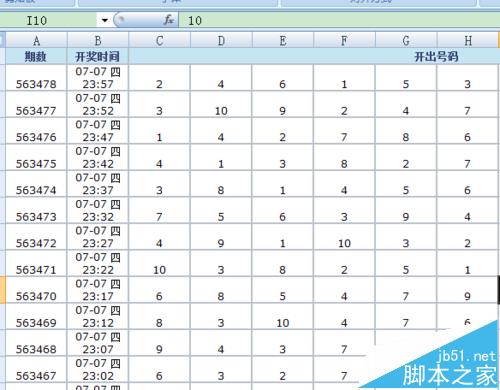Select value 9 in row 563473

tap(406, 210)
